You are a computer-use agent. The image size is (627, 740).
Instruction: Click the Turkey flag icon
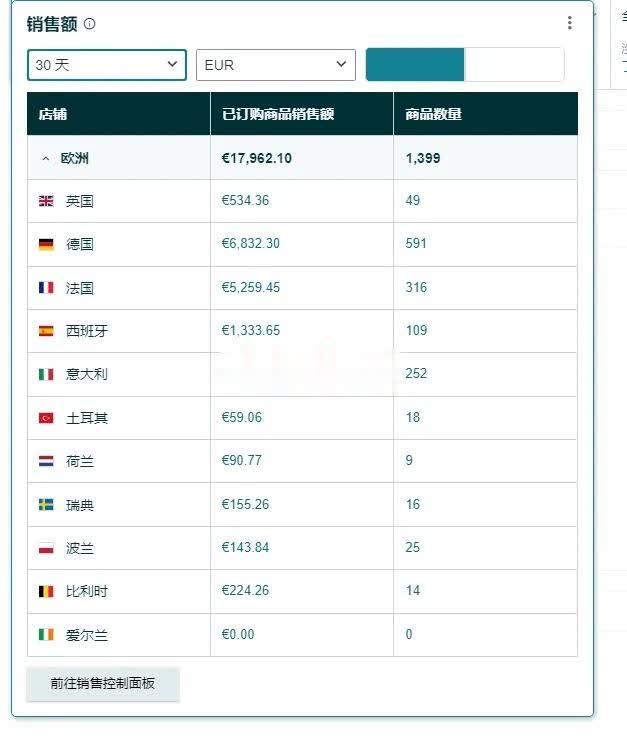point(46,418)
